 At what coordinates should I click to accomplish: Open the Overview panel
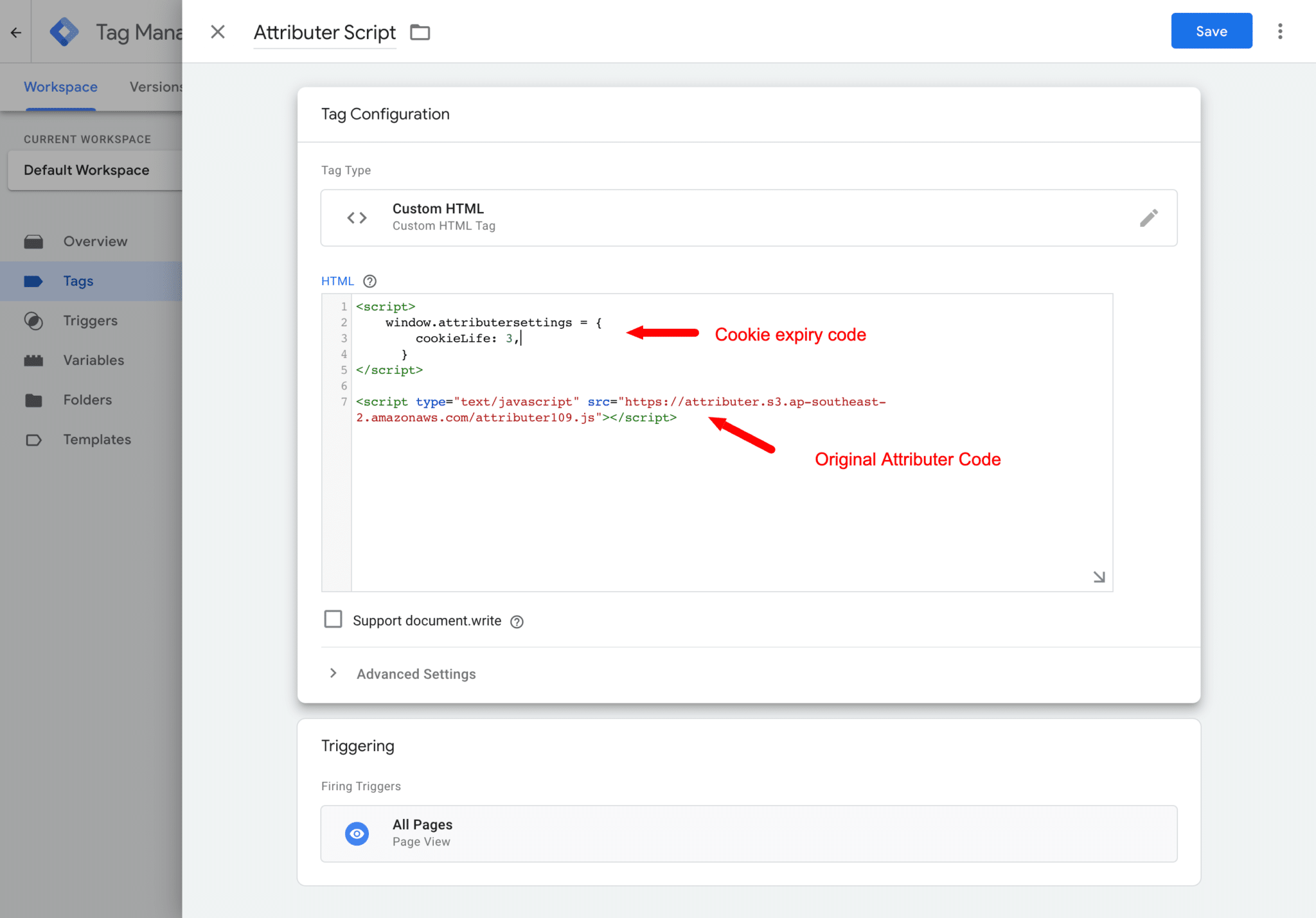click(95, 241)
